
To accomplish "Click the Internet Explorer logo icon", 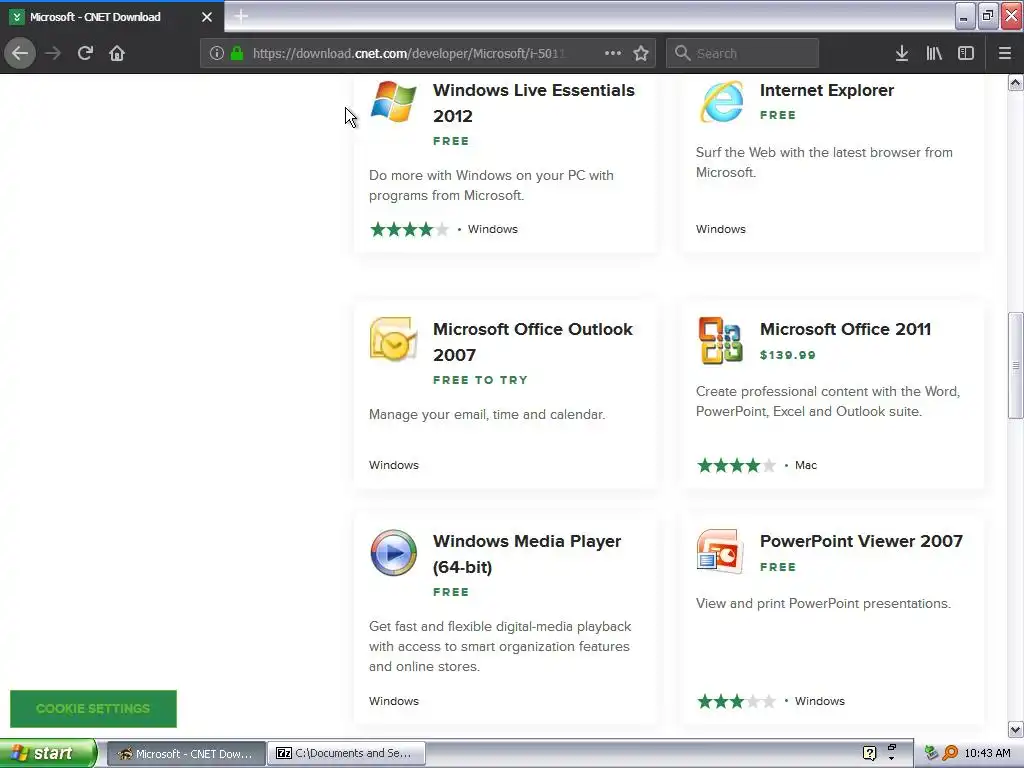I will point(721,101).
